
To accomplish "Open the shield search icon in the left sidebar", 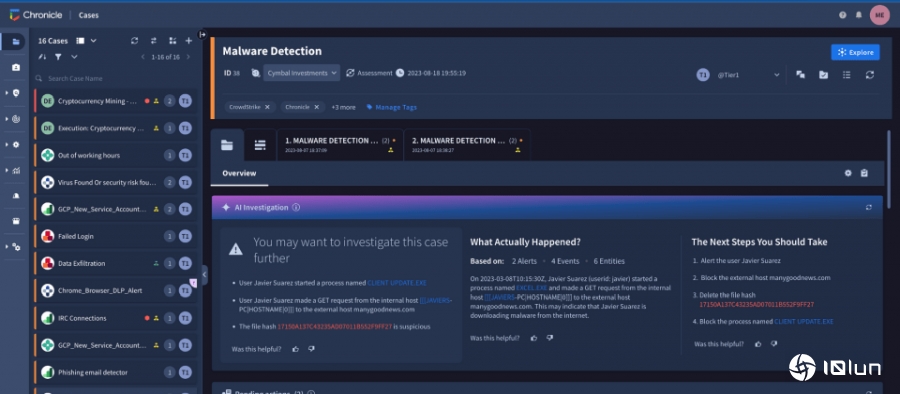I will click(16, 93).
